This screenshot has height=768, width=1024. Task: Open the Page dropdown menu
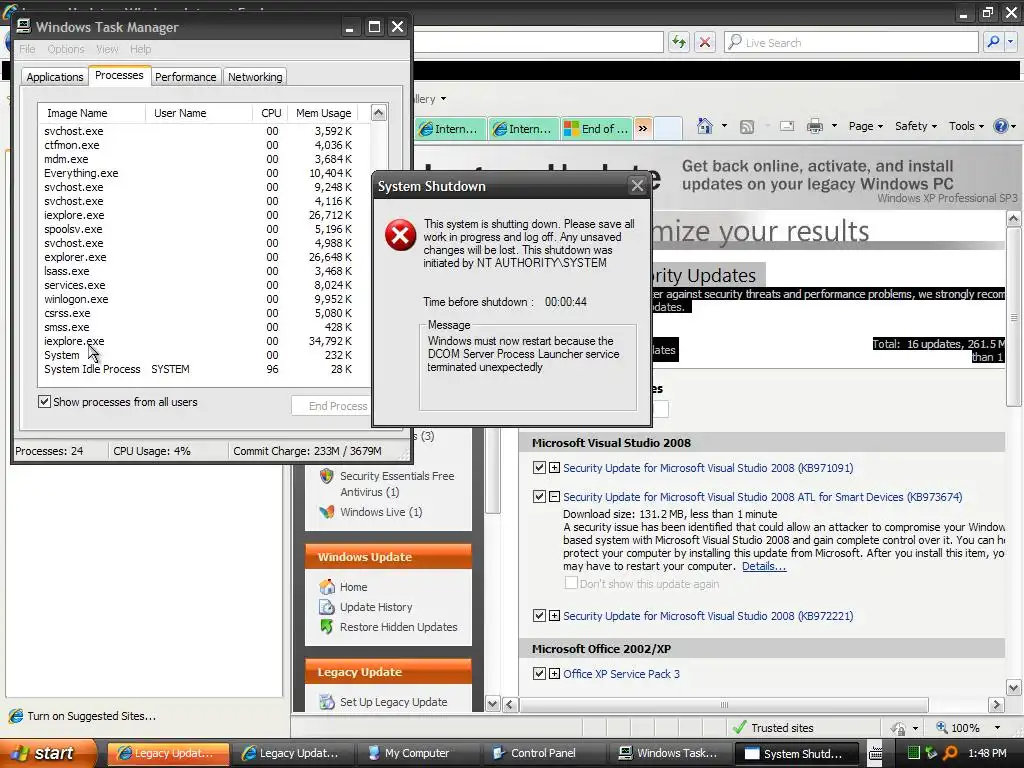tap(865, 126)
